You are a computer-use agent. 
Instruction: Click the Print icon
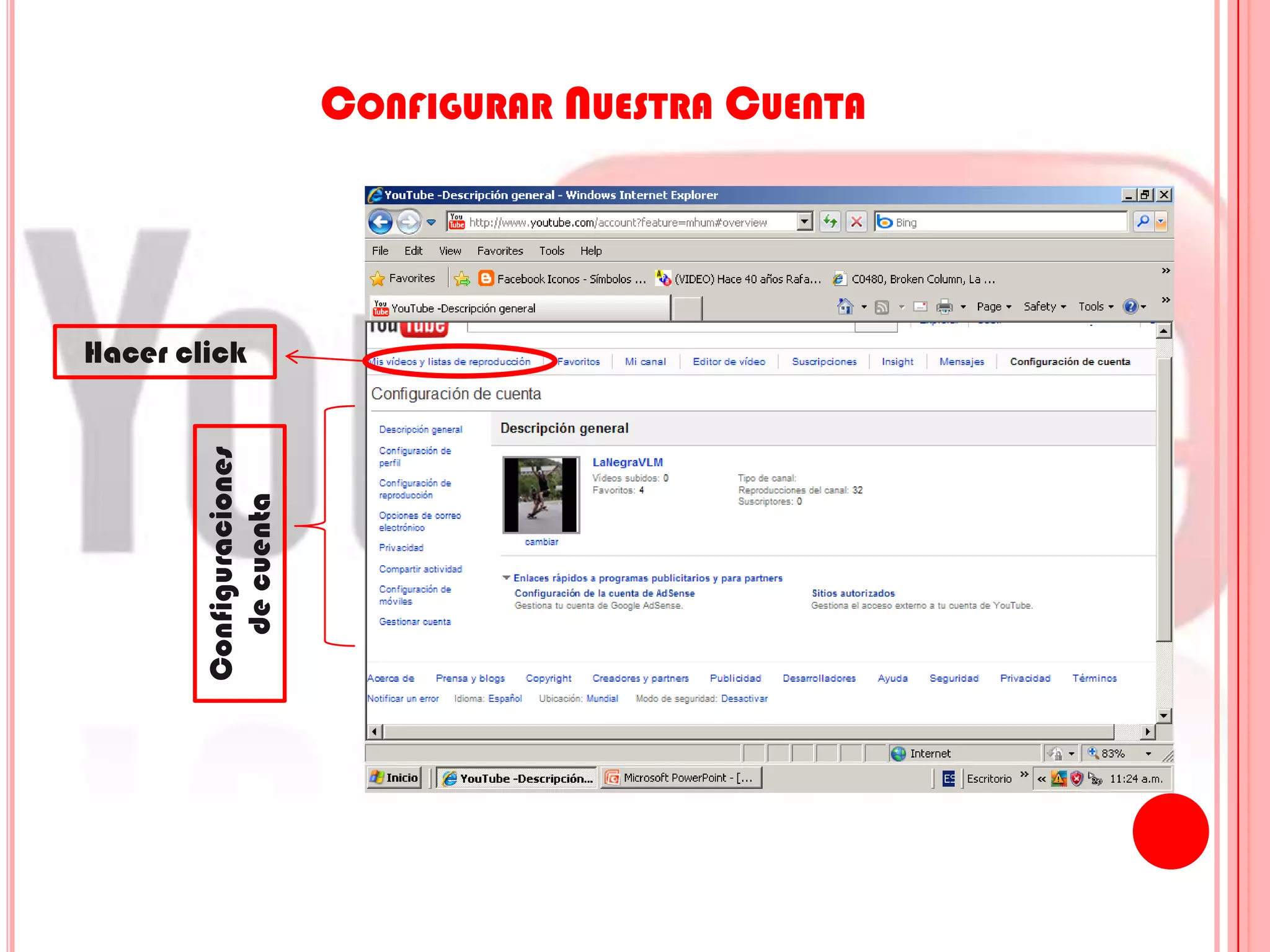(x=944, y=306)
